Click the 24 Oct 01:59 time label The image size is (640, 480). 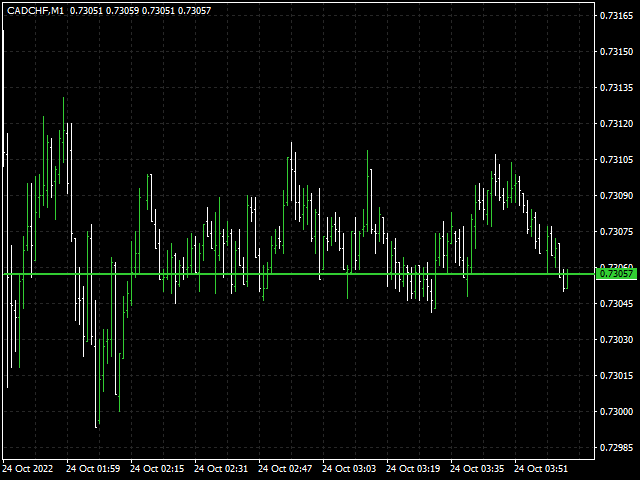click(x=93, y=468)
